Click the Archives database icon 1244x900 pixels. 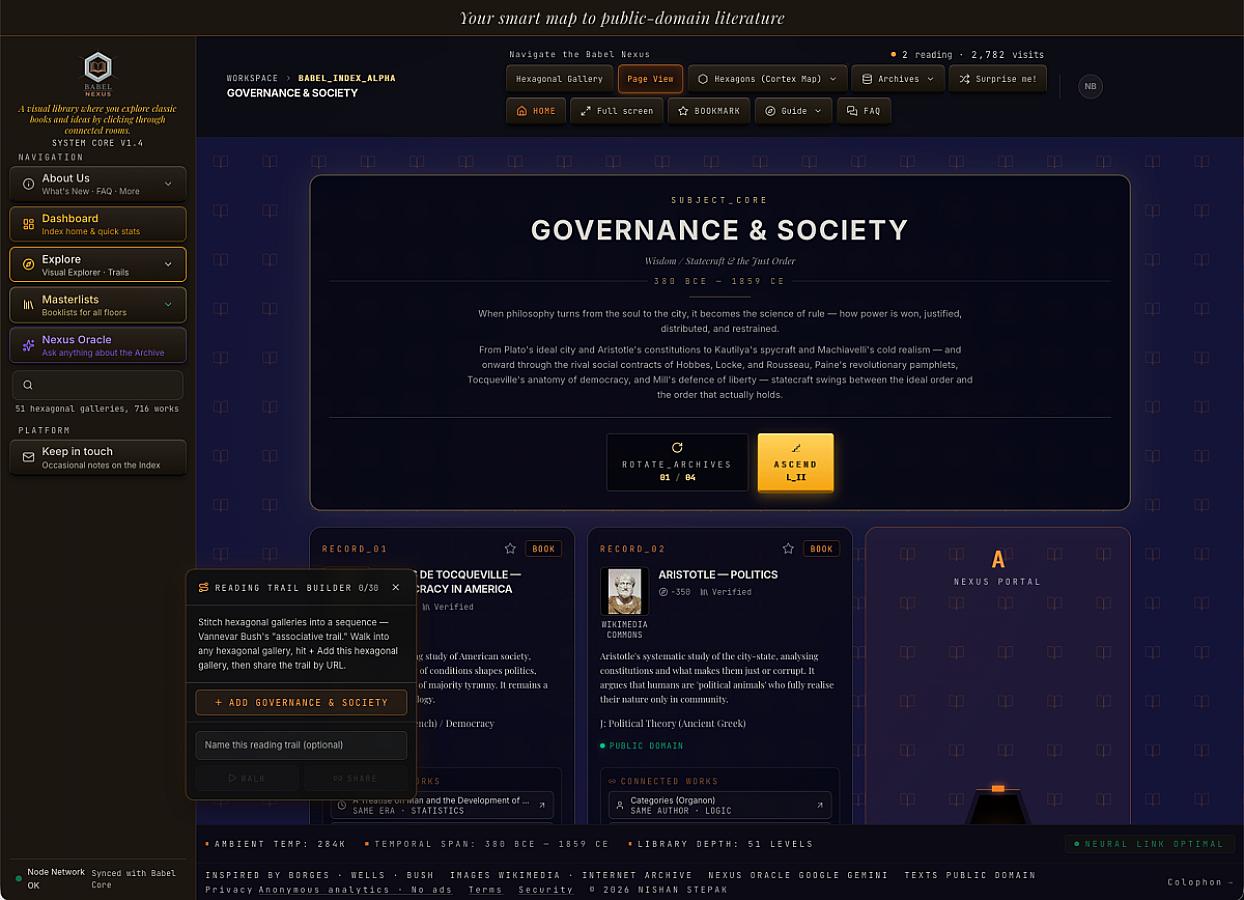(867, 79)
